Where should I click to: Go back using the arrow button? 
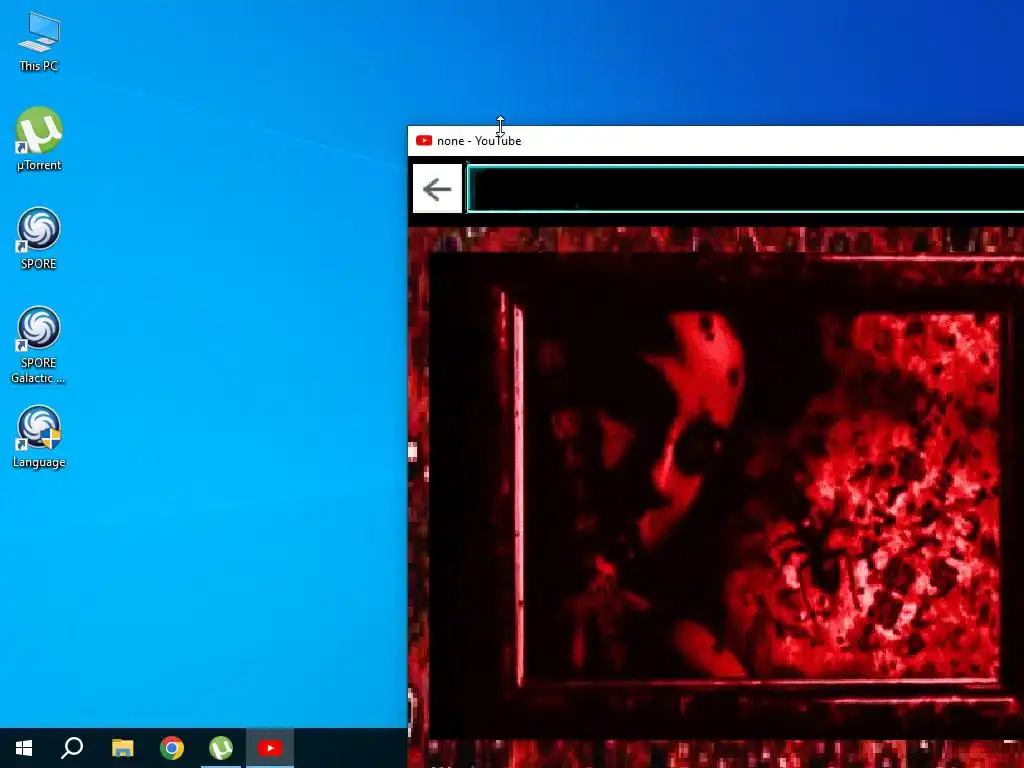[x=437, y=189]
